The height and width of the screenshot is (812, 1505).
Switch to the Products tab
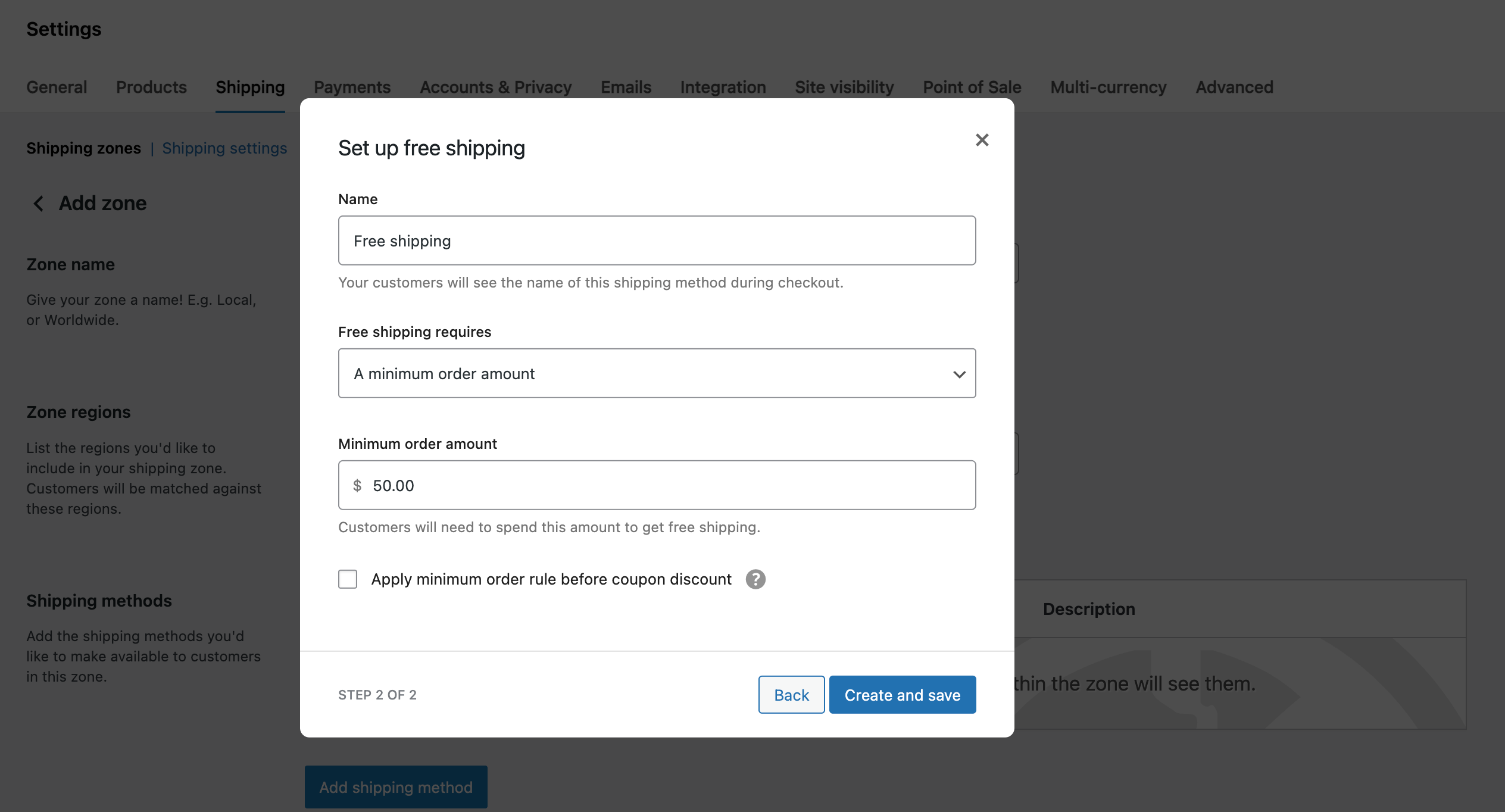pyautogui.click(x=151, y=87)
